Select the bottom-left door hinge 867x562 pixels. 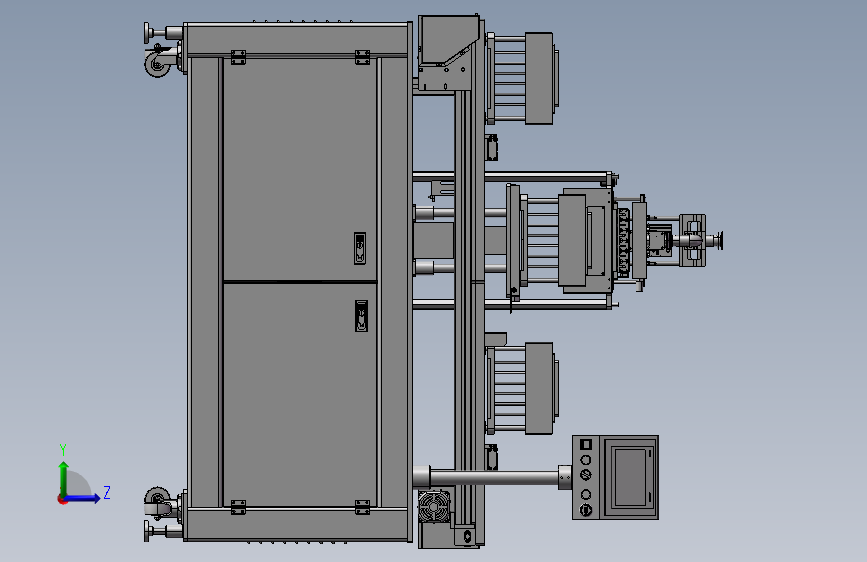238,507
